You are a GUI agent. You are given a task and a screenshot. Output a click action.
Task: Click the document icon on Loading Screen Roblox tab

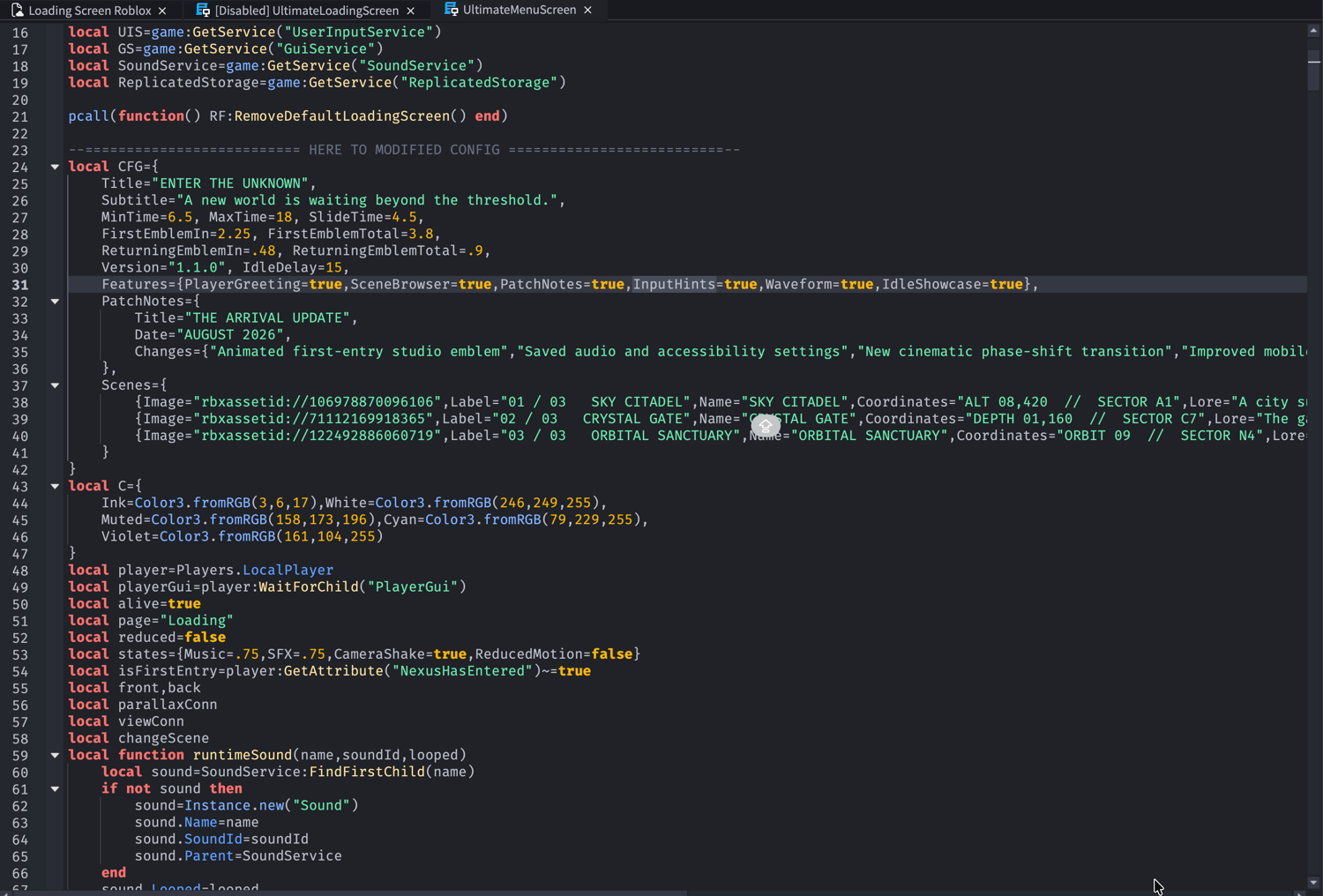point(17,11)
